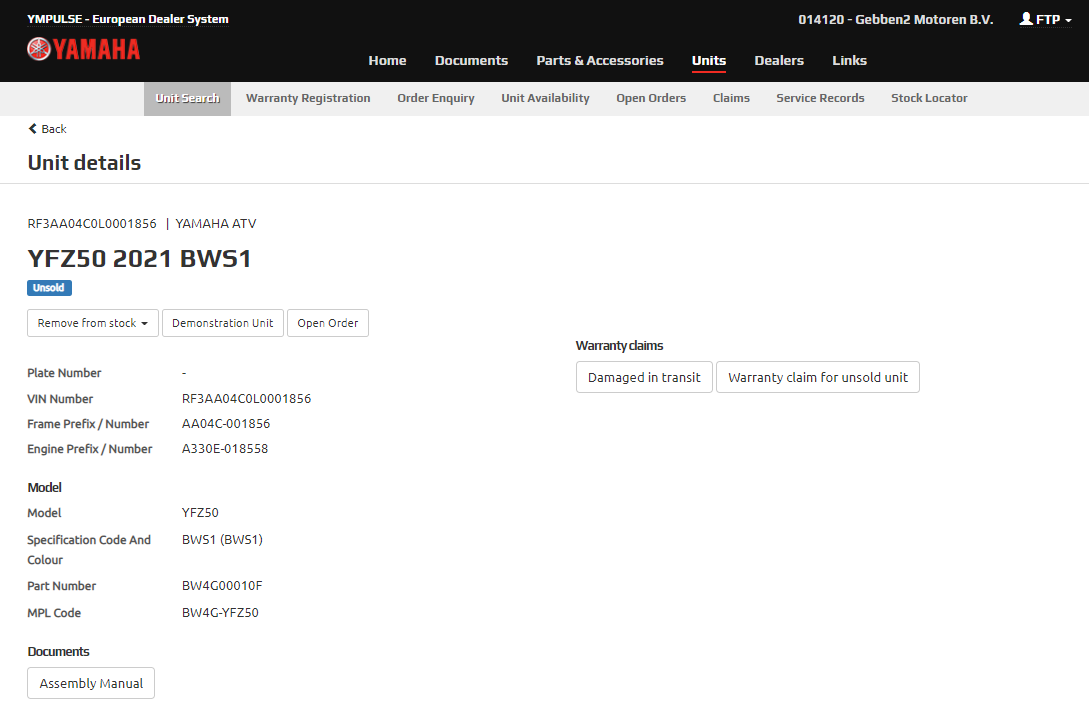Screen dimensions: 1089x714
Task: Click the VIN Number value RF3AA04C0L0001856
Action: coord(247,399)
